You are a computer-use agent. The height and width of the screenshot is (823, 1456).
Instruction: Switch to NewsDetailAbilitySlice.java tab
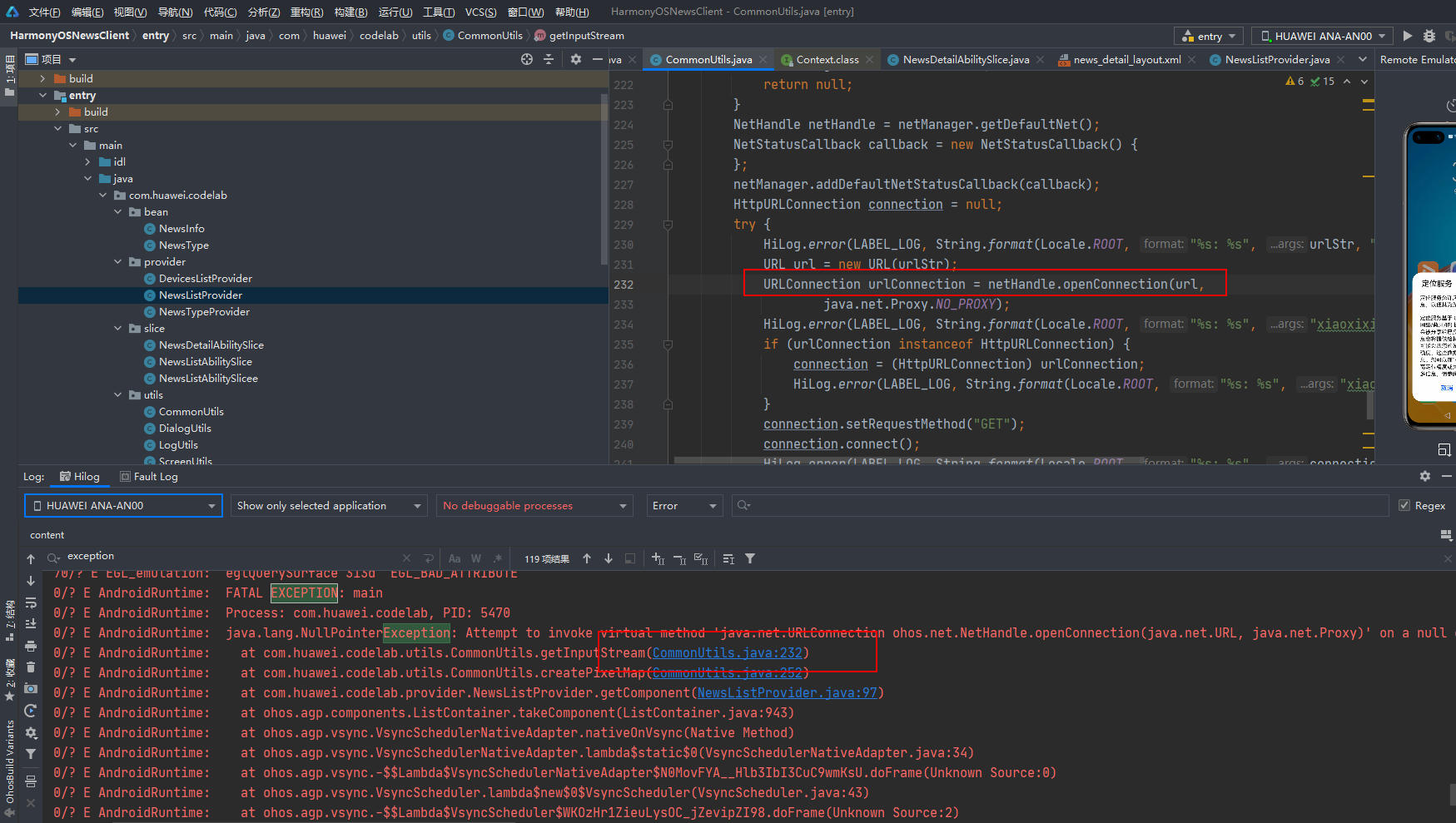pos(966,60)
